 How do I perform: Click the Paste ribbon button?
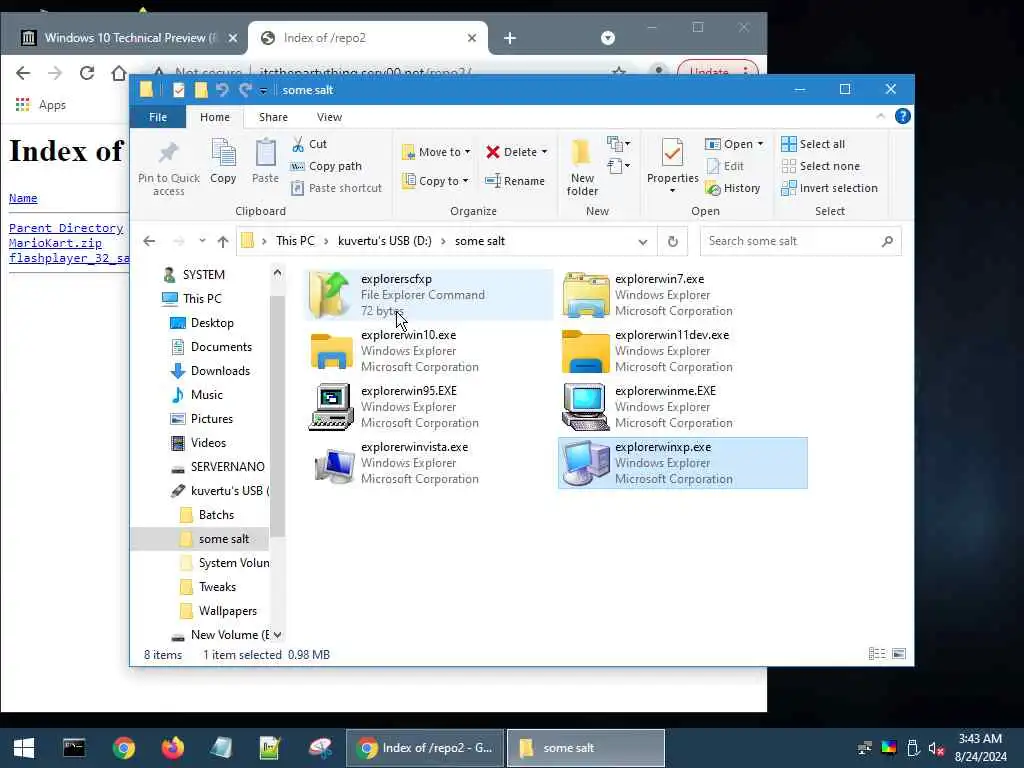[265, 161]
